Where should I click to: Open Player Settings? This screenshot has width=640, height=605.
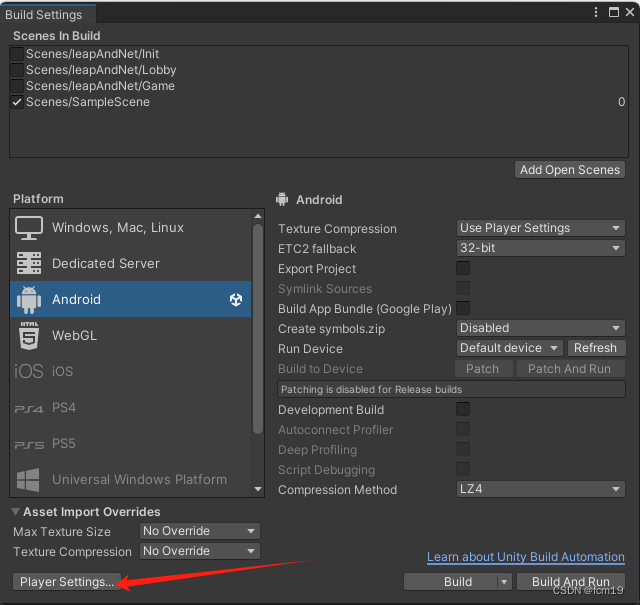click(67, 582)
